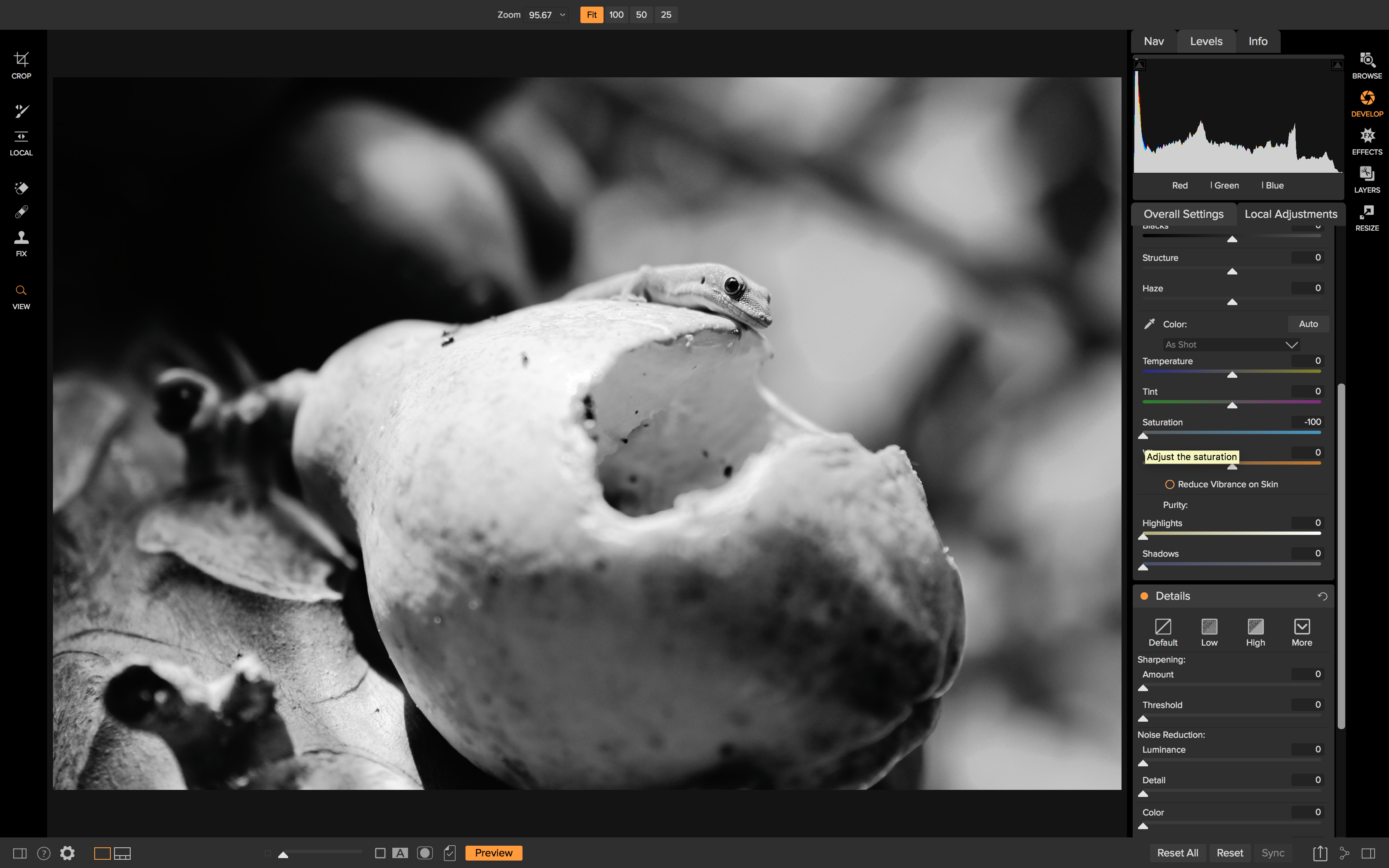Screen dimensions: 1389x868
Task: Expand the Color section chevron
Action: [1291, 344]
